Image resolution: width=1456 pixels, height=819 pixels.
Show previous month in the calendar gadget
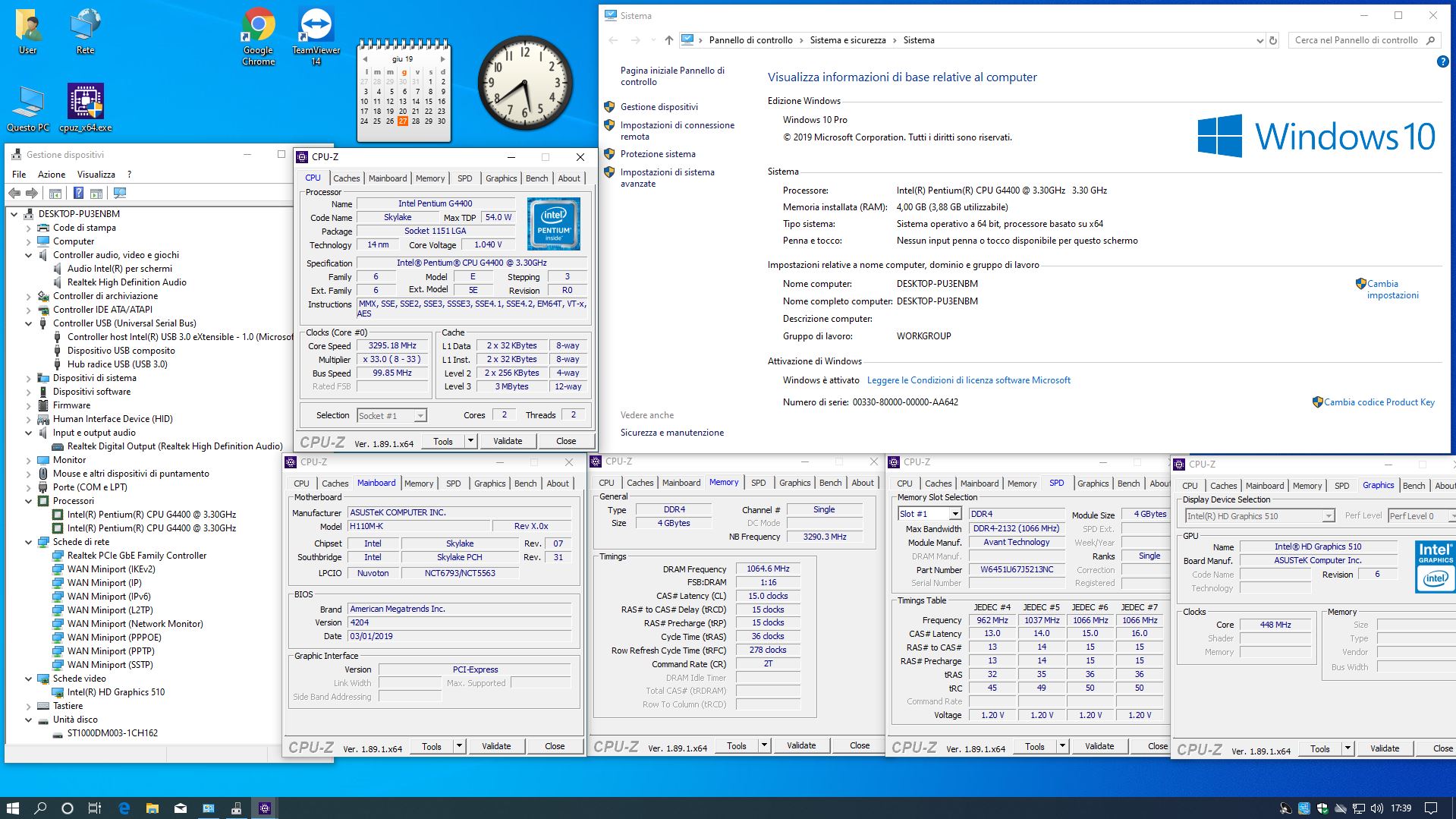[x=365, y=58]
